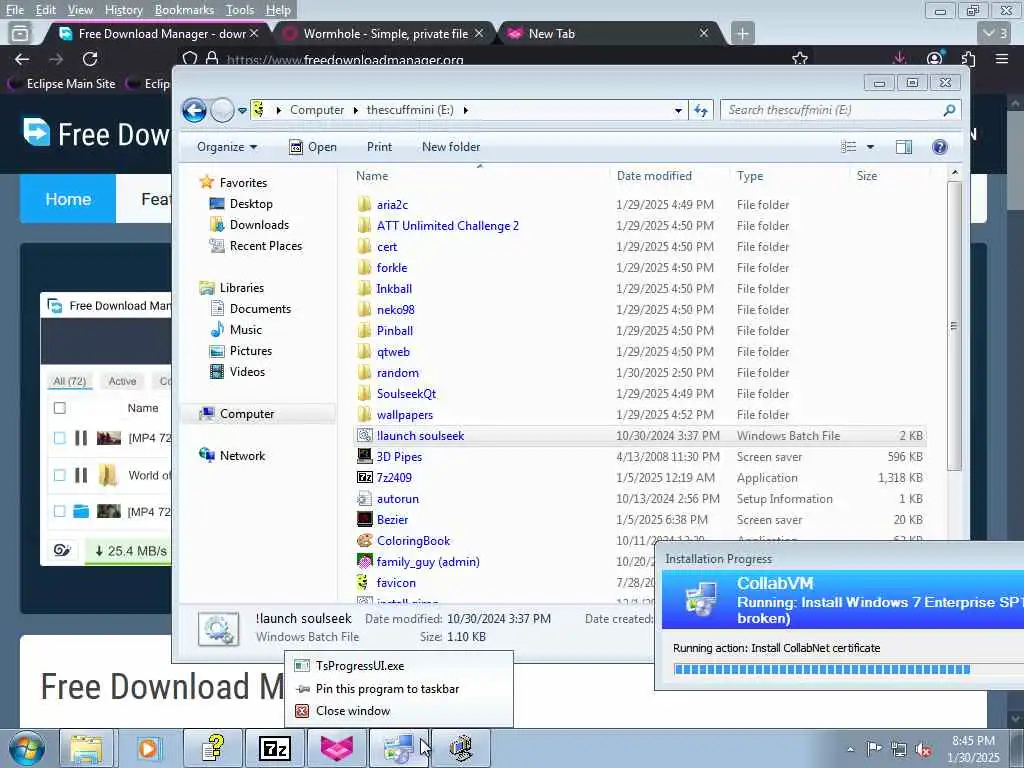Open the Eclipse Main Site bookmark

tap(63, 84)
